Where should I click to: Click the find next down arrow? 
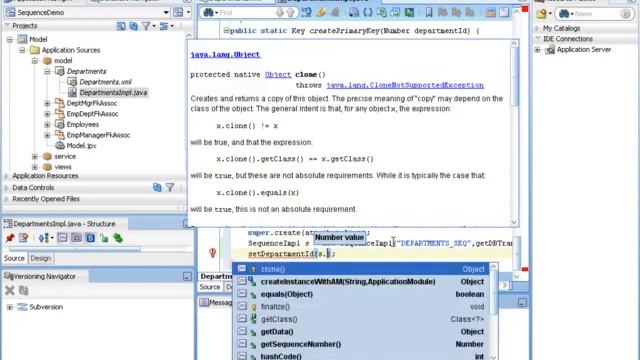pyautogui.click(x=280, y=13)
